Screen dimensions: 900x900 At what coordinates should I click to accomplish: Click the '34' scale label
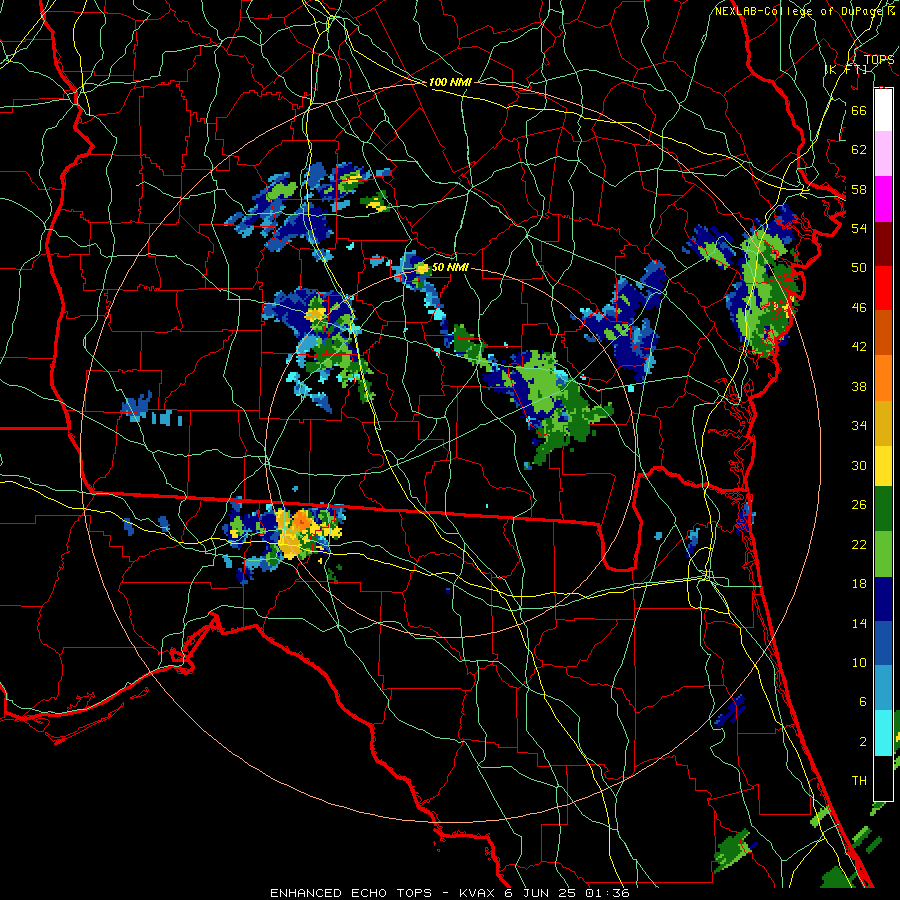point(859,426)
